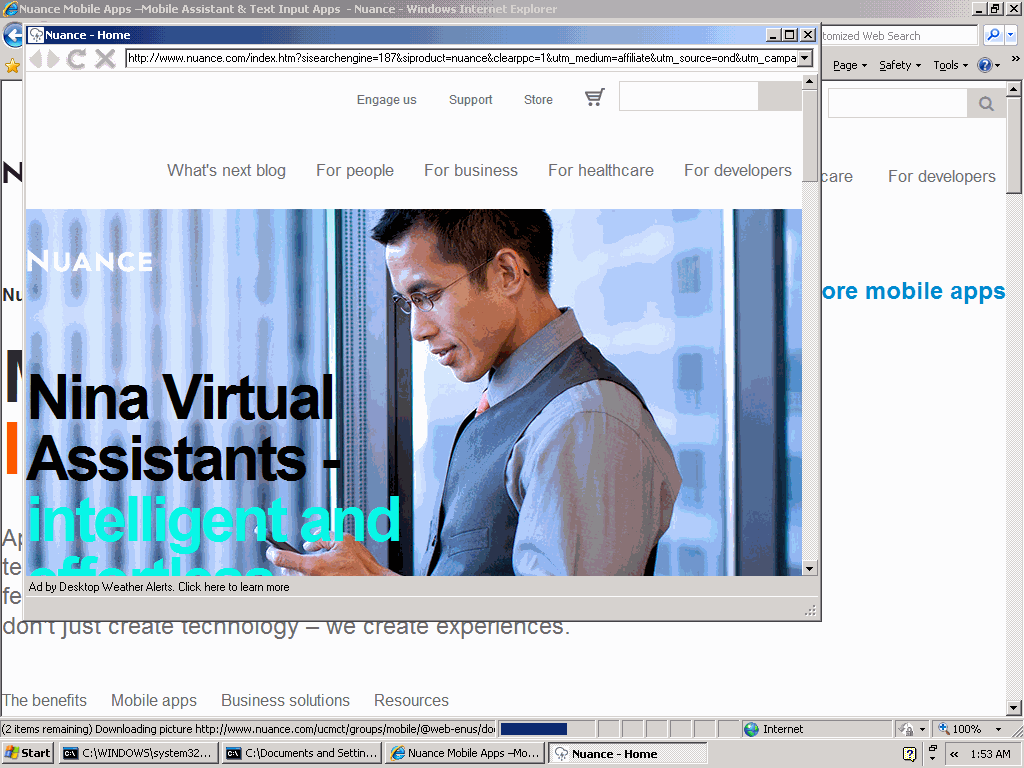Image resolution: width=1024 pixels, height=768 pixels.
Task: Select For developers on the background page
Action: click(x=941, y=176)
